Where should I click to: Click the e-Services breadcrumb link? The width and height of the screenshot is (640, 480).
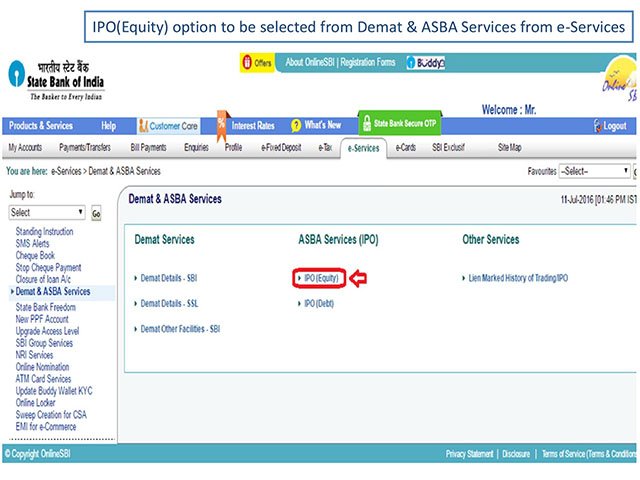click(x=66, y=171)
